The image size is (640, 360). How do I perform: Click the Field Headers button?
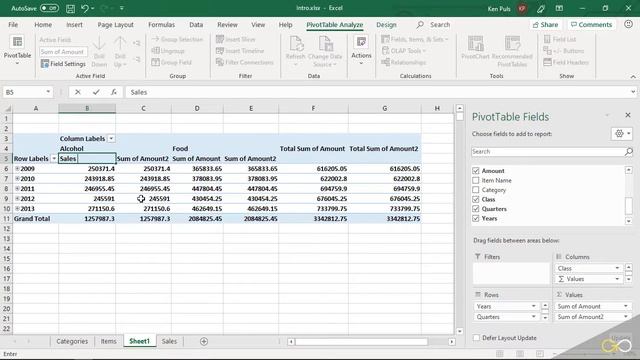566,62
